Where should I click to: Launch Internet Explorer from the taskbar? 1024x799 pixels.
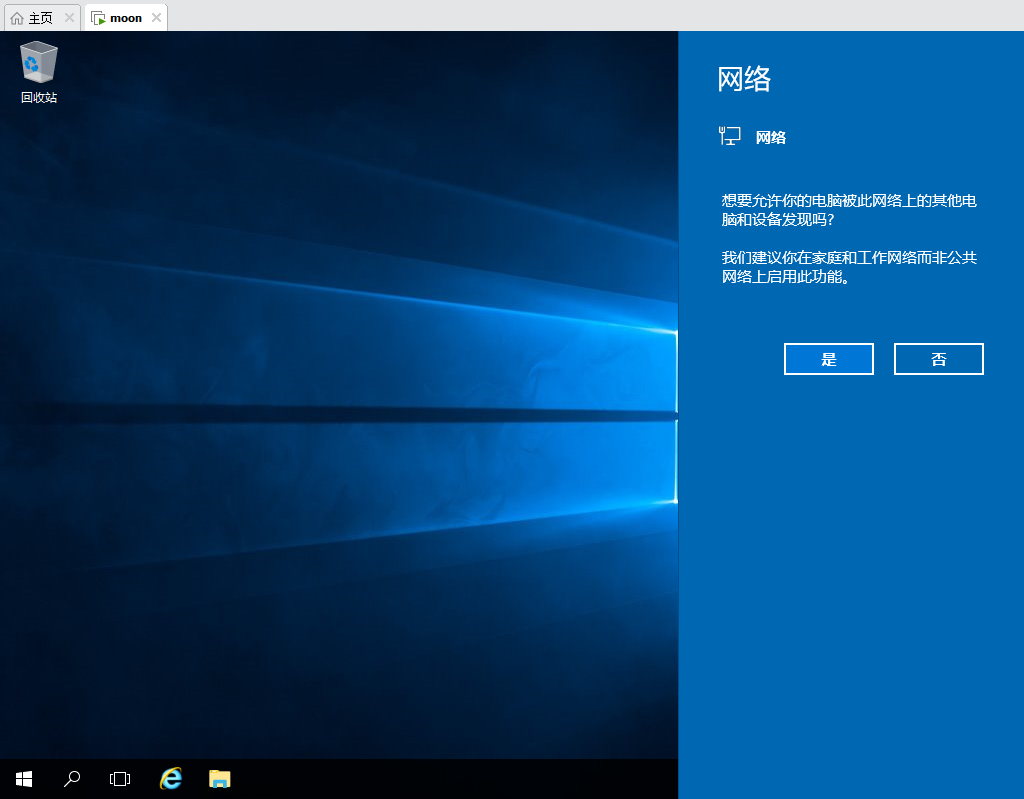[x=170, y=779]
